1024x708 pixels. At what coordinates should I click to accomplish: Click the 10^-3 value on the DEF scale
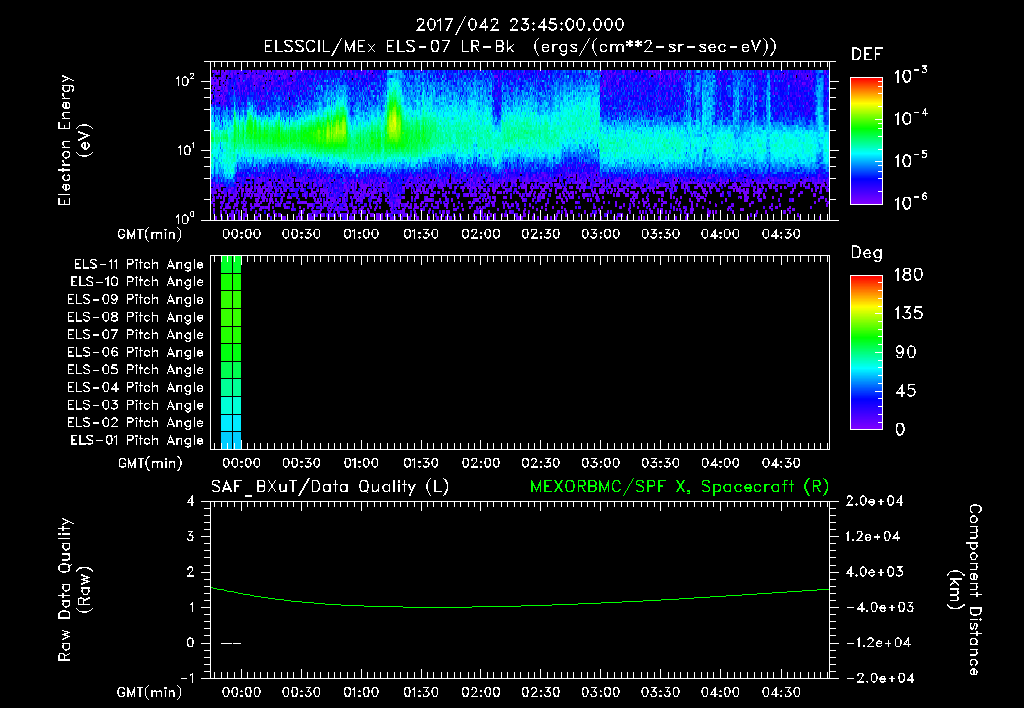pos(911,75)
